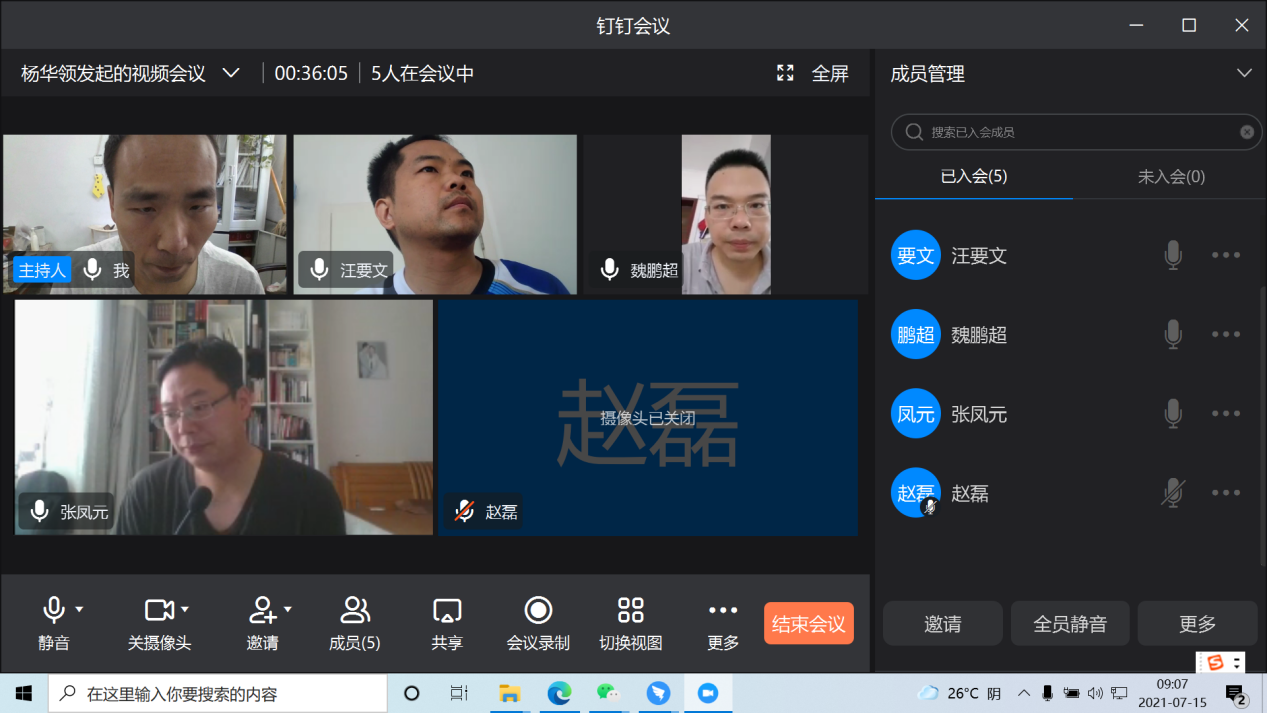
Task: Open 更多 three-dots in bottom toolbar
Action: 723,610
